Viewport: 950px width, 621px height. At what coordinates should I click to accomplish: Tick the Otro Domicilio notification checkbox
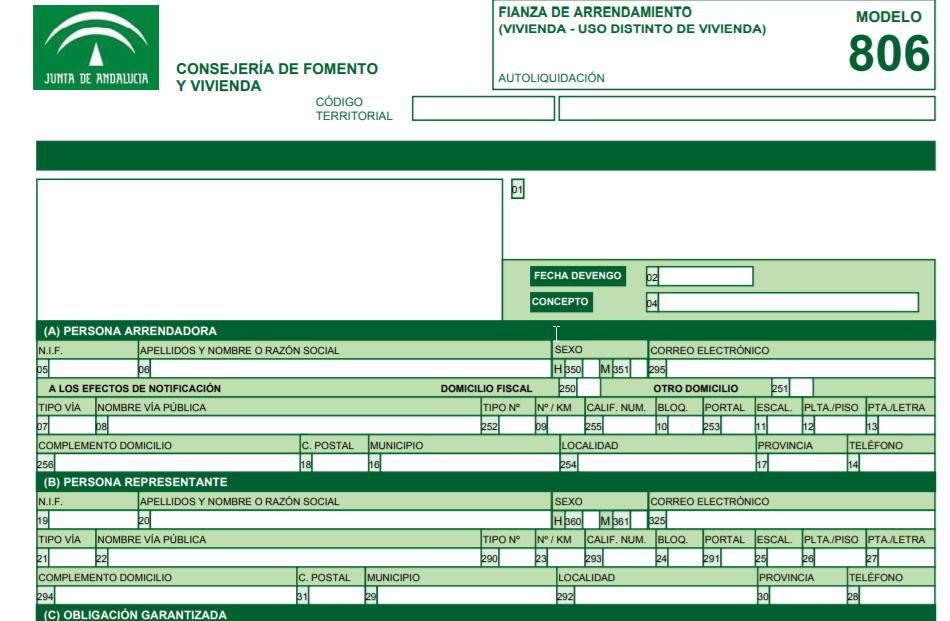tap(801, 388)
